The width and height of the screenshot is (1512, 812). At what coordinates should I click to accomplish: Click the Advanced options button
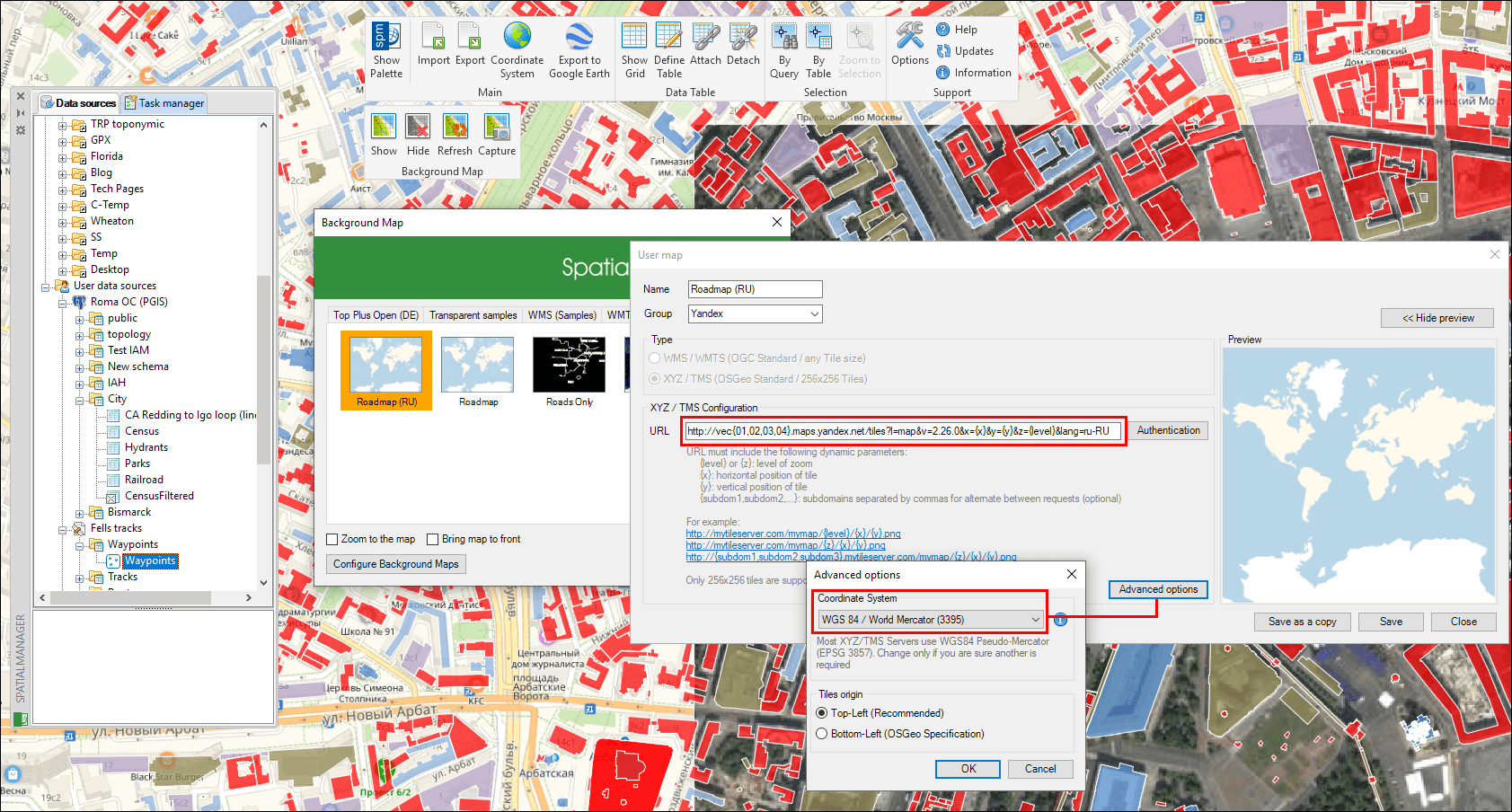tap(1158, 589)
